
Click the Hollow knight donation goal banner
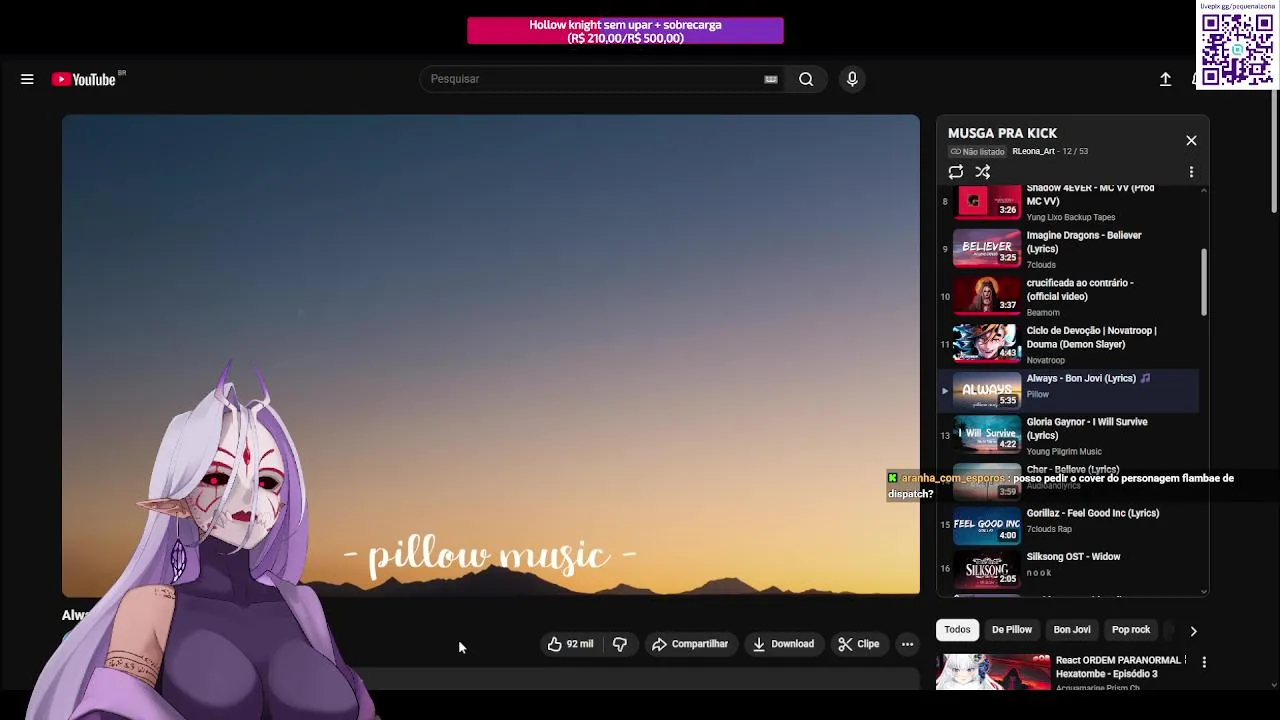point(625,31)
